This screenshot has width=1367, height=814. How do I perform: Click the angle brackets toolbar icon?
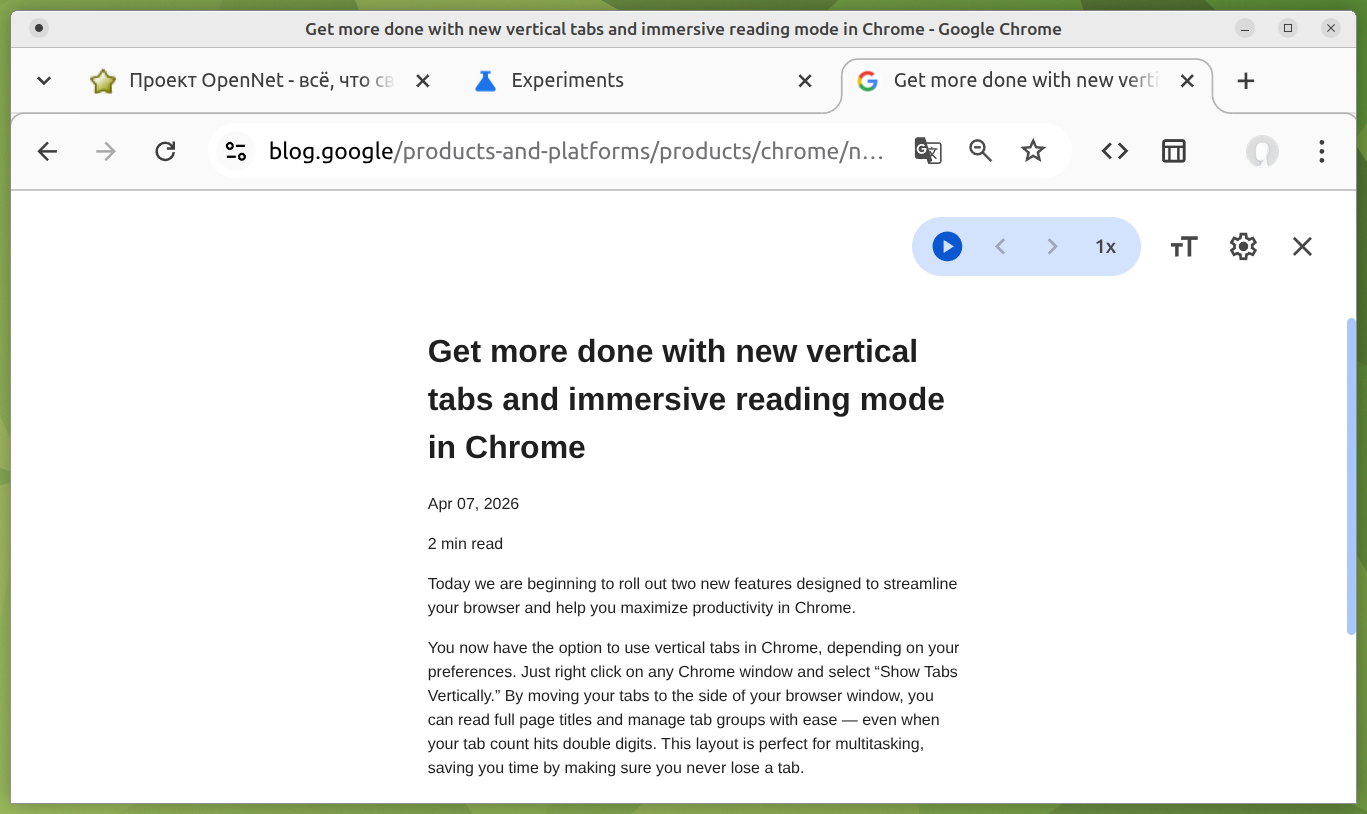(x=1115, y=151)
